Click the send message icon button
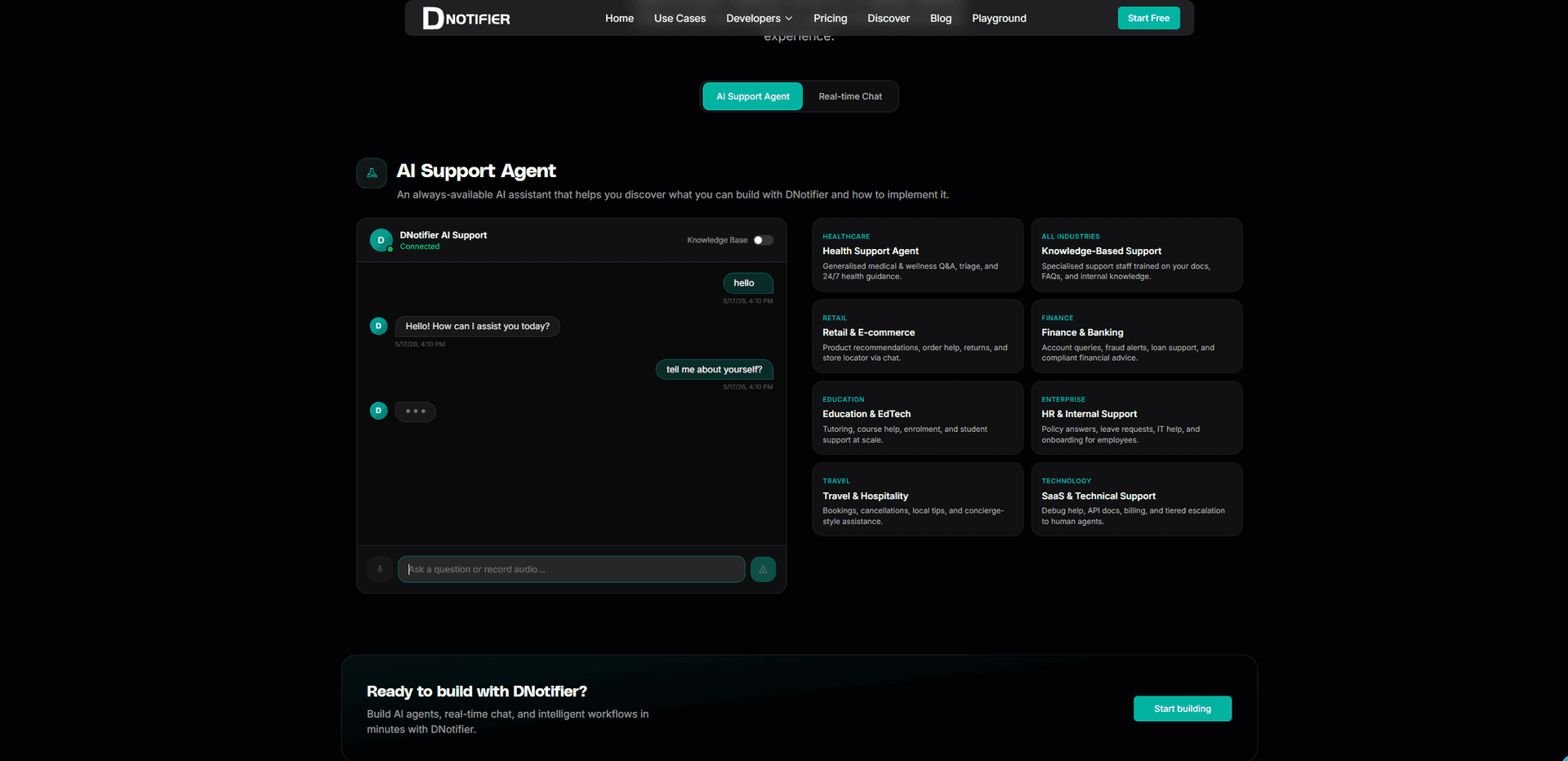The height and width of the screenshot is (761, 1568). (763, 569)
